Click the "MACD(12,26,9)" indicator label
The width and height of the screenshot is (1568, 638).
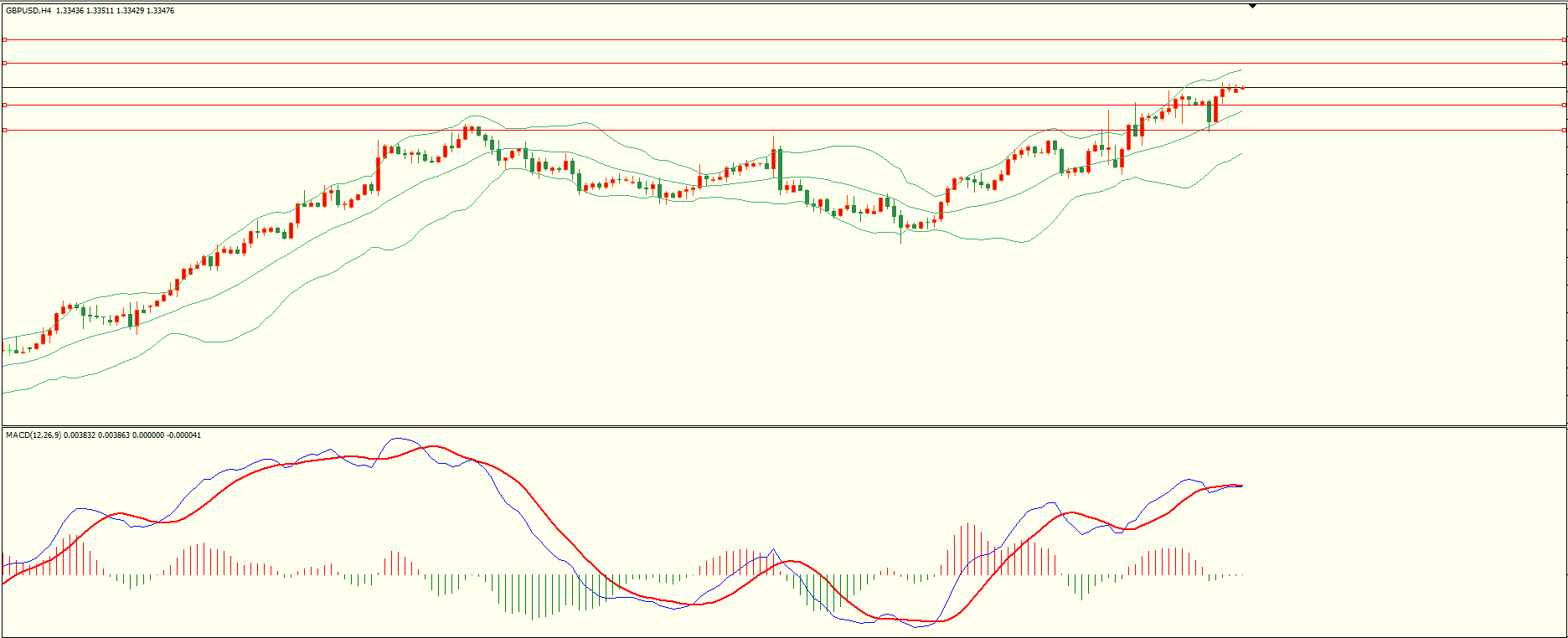[x=34, y=435]
